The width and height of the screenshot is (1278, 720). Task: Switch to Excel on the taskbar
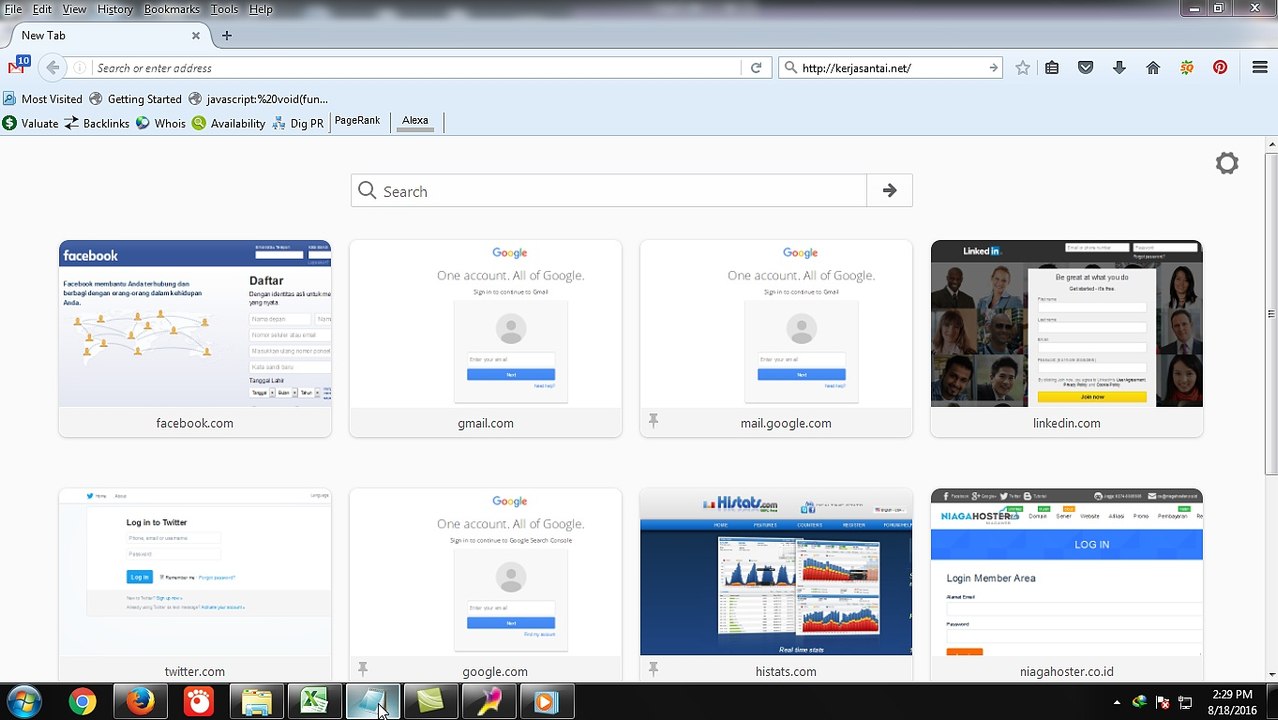(315, 702)
